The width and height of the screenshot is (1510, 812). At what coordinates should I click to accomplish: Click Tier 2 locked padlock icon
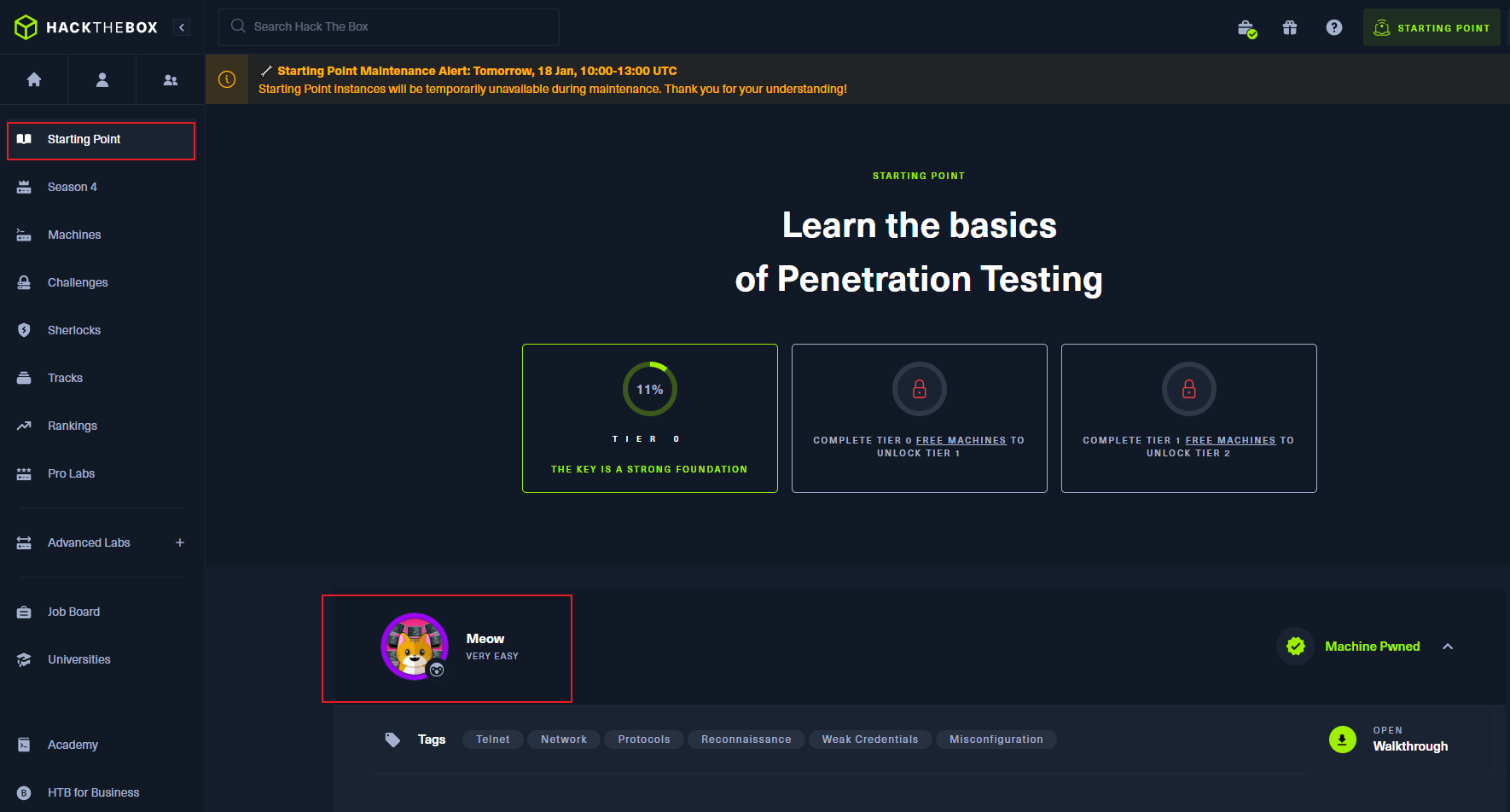tap(1189, 389)
